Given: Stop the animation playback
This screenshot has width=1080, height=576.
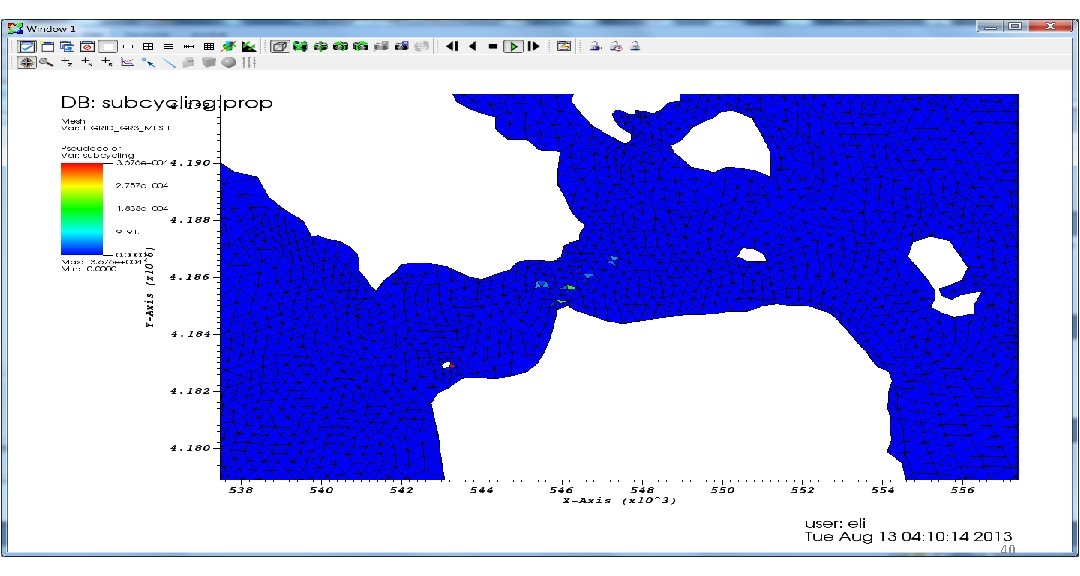Looking at the screenshot, I should (x=492, y=47).
